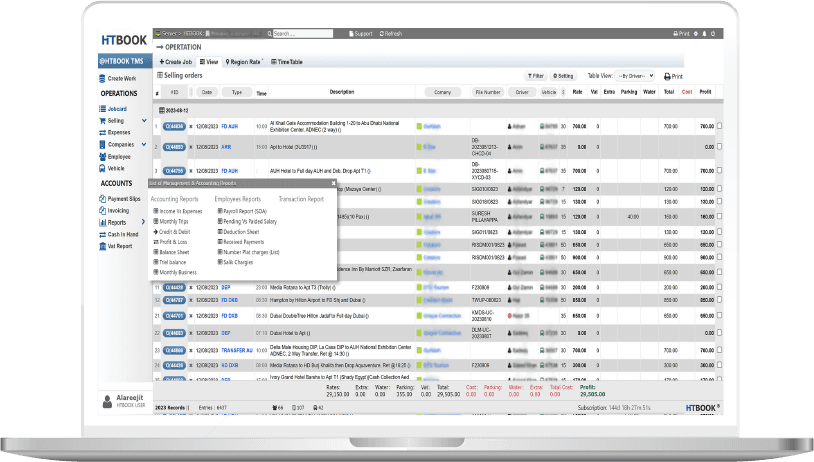
Task: Click the sort arrows beside Vehicle column
Action: pyautogui.click(x=563, y=92)
